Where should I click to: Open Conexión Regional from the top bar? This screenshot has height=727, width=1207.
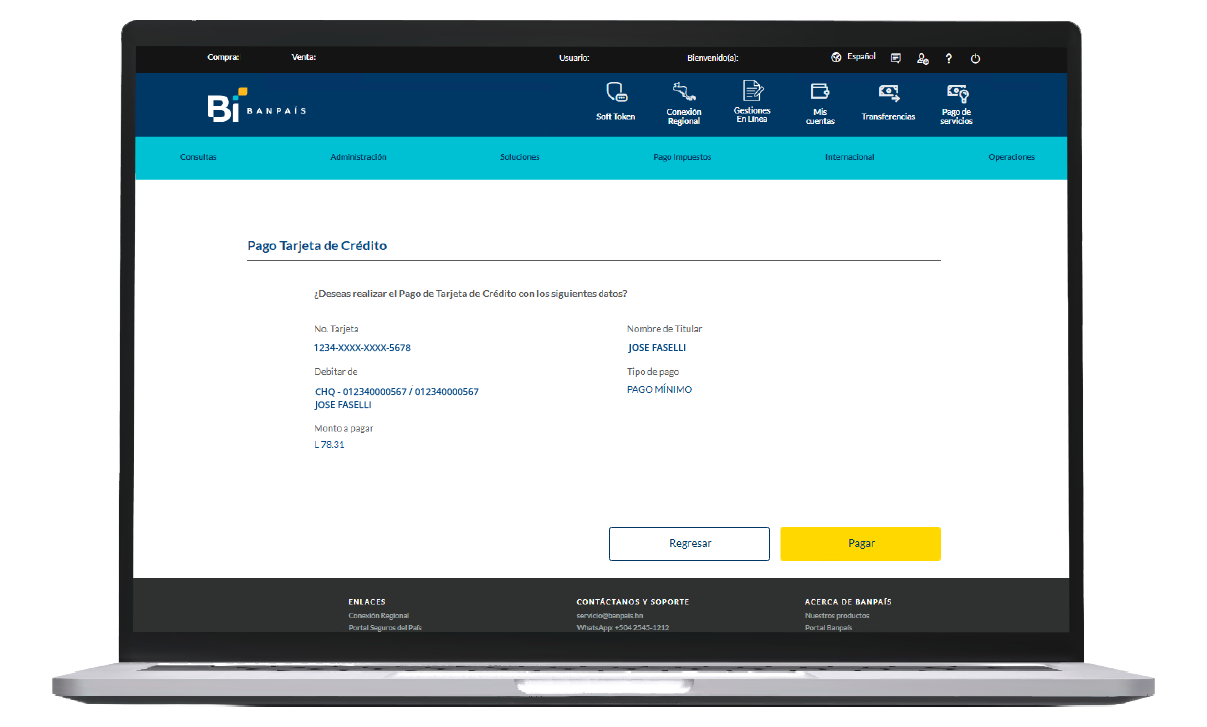pyautogui.click(x=683, y=100)
